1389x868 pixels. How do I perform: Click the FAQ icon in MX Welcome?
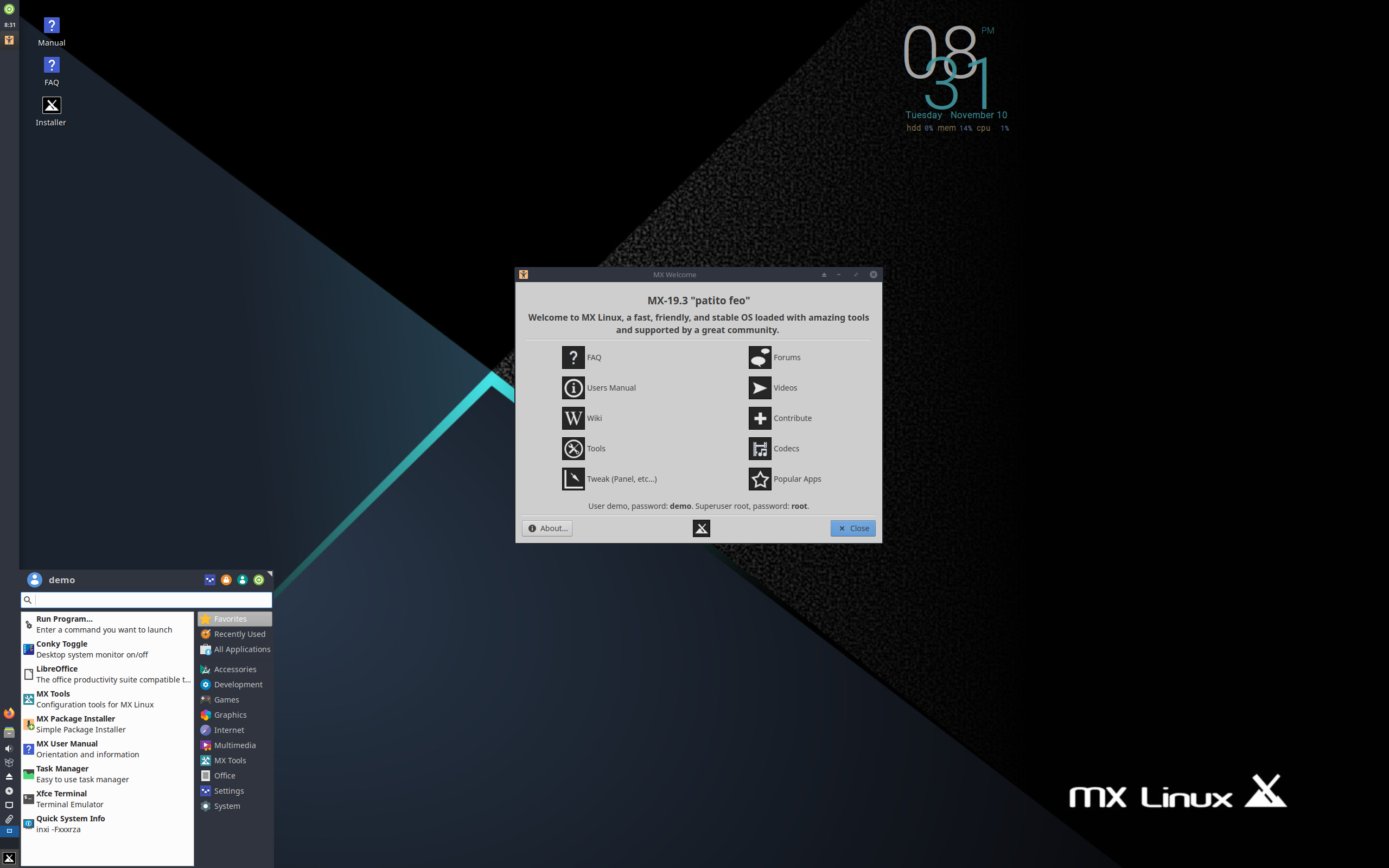click(x=572, y=356)
